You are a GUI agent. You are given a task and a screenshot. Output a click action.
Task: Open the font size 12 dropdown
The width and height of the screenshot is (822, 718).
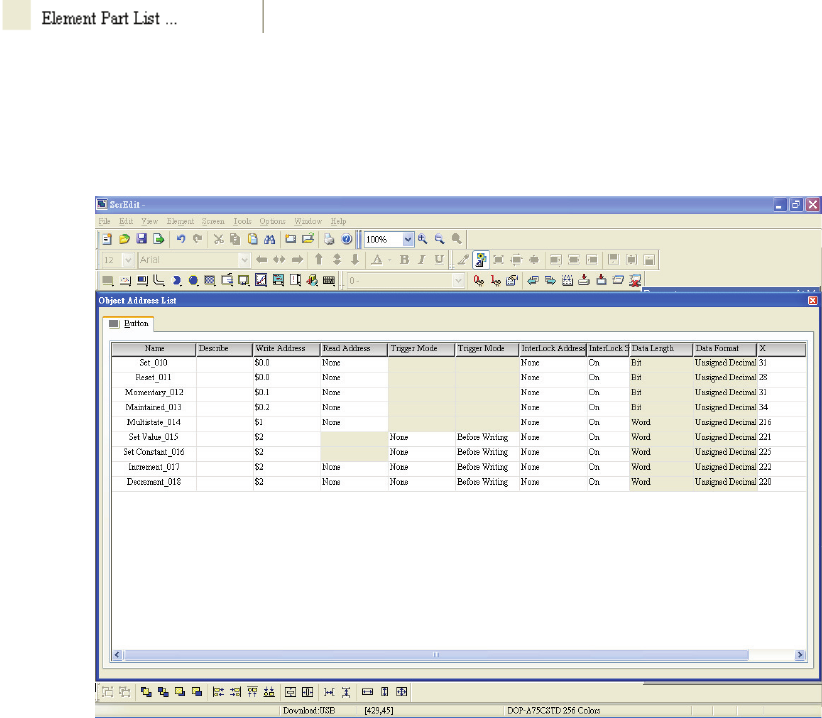(127, 259)
